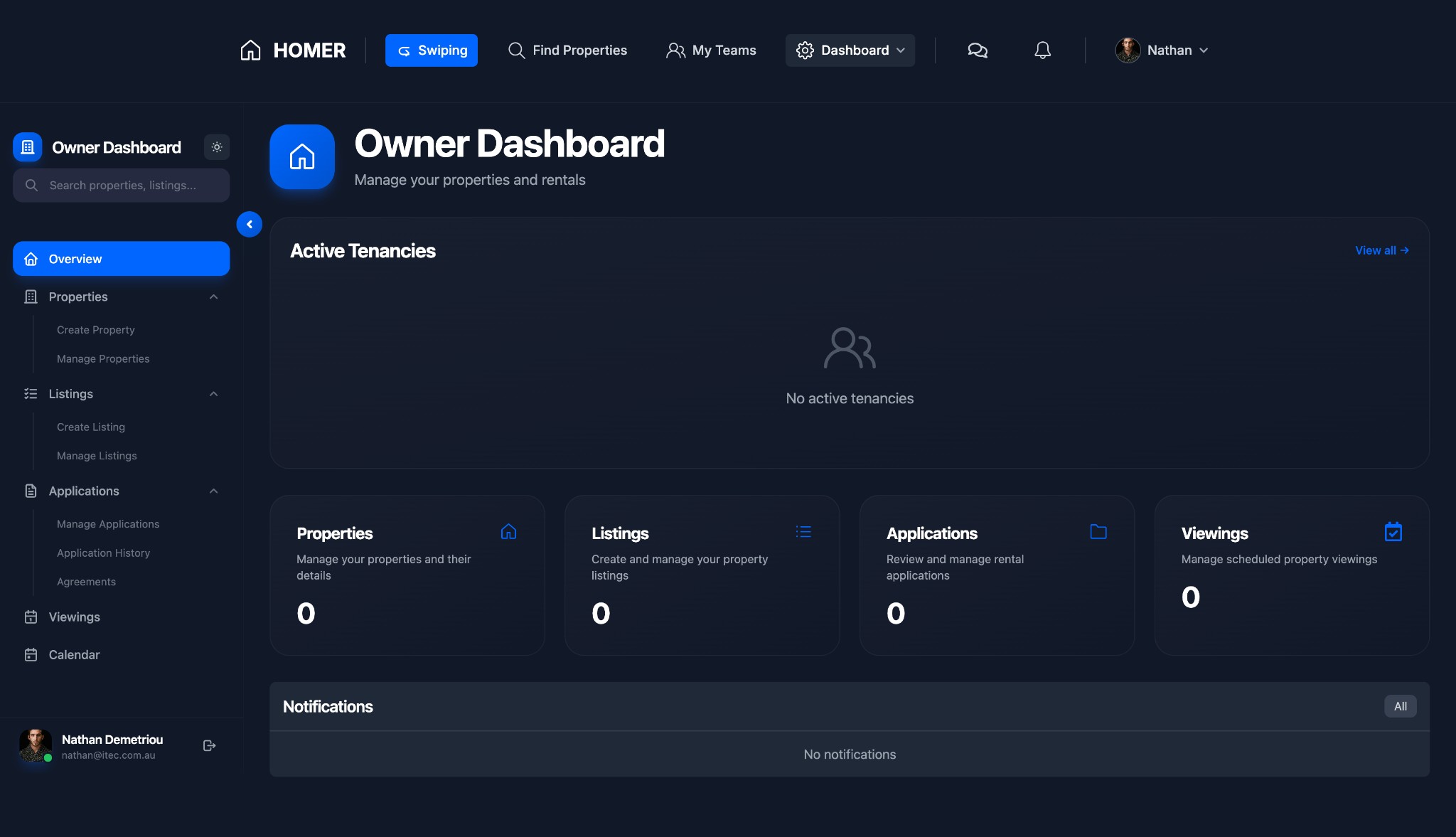Collapse the Listings section chevron
The width and height of the screenshot is (1456, 837).
(213, 393)
